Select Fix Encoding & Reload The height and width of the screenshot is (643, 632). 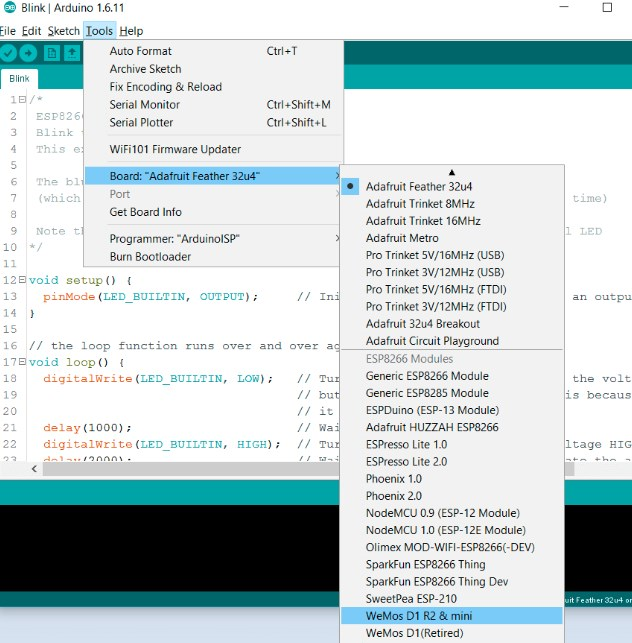coord(214,87)
